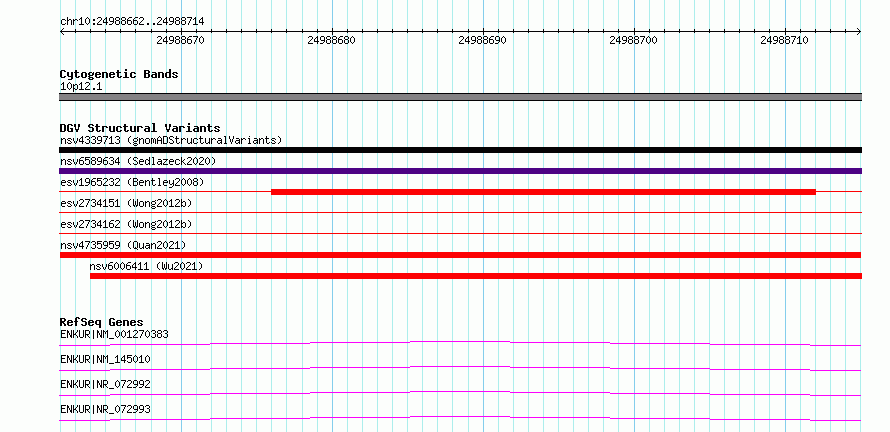Screen dimensions: 890x432
Task: Click the magenta ENKUR NM_145010 transcript line
Action: coord(460,368)
